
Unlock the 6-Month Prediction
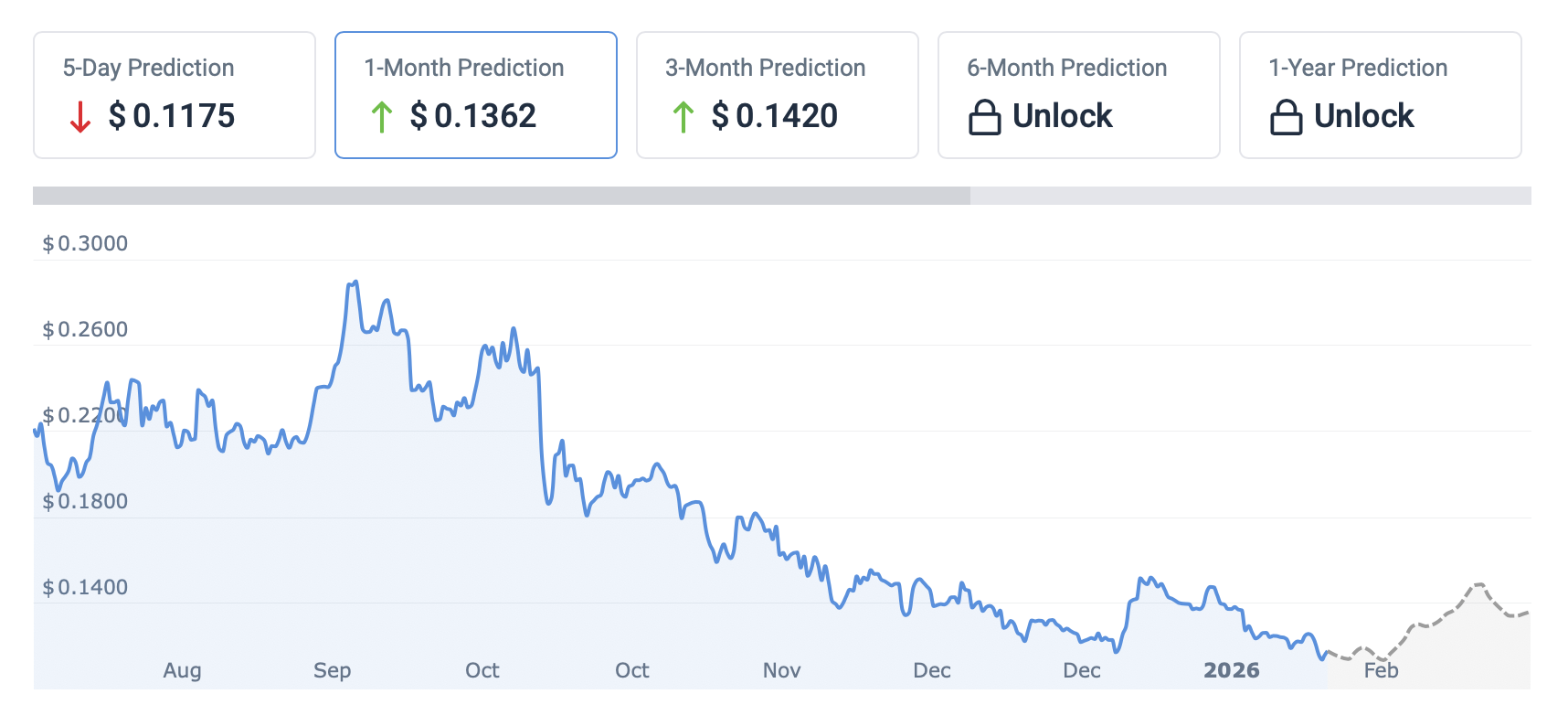(1062, 116)
